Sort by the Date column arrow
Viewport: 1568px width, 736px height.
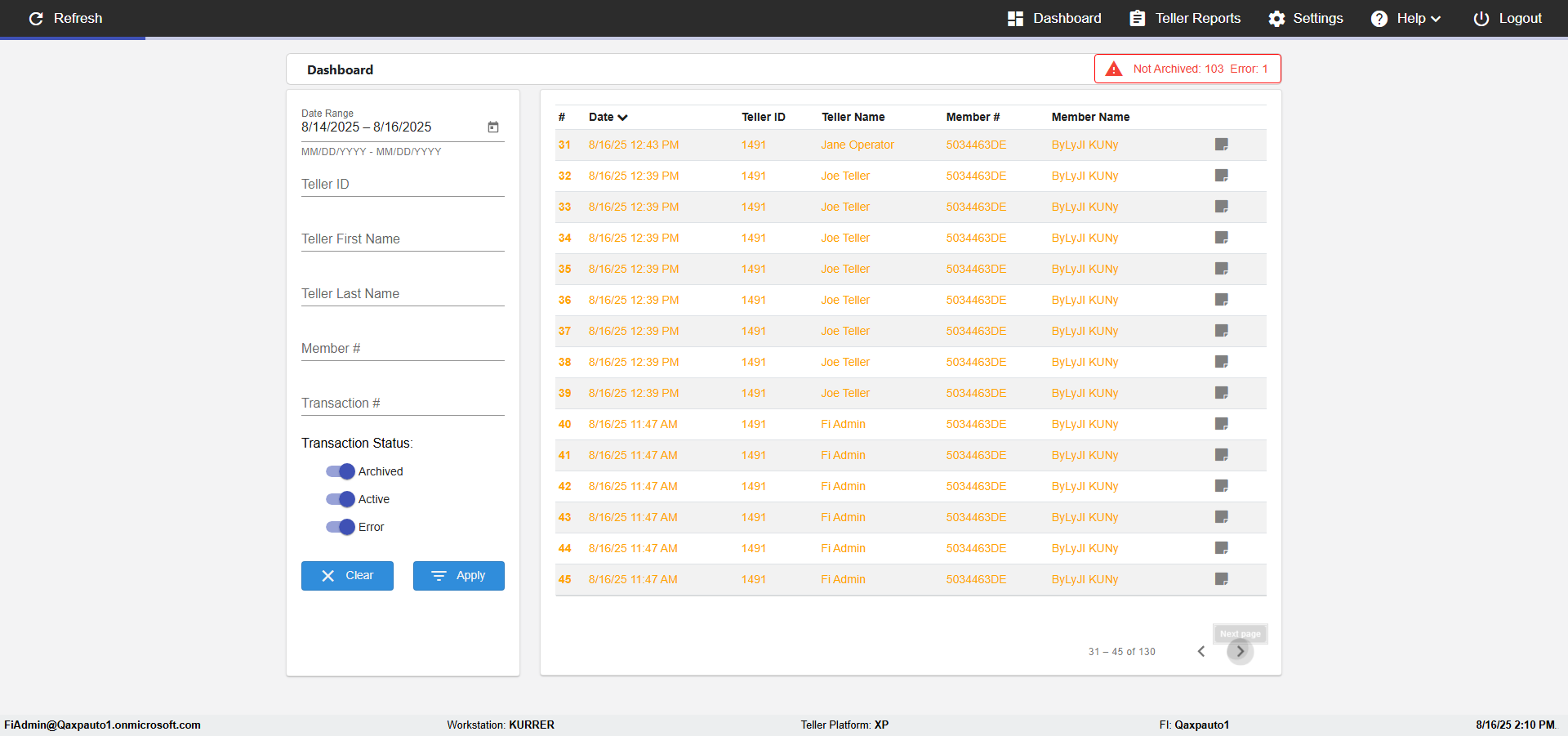(623, 117)
